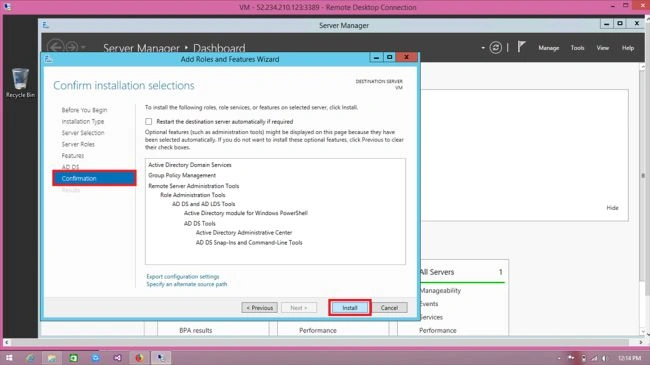The image size is (650, 365).
Task: Select the Confirmation wizard step
Action: click(x=94, y=178)
